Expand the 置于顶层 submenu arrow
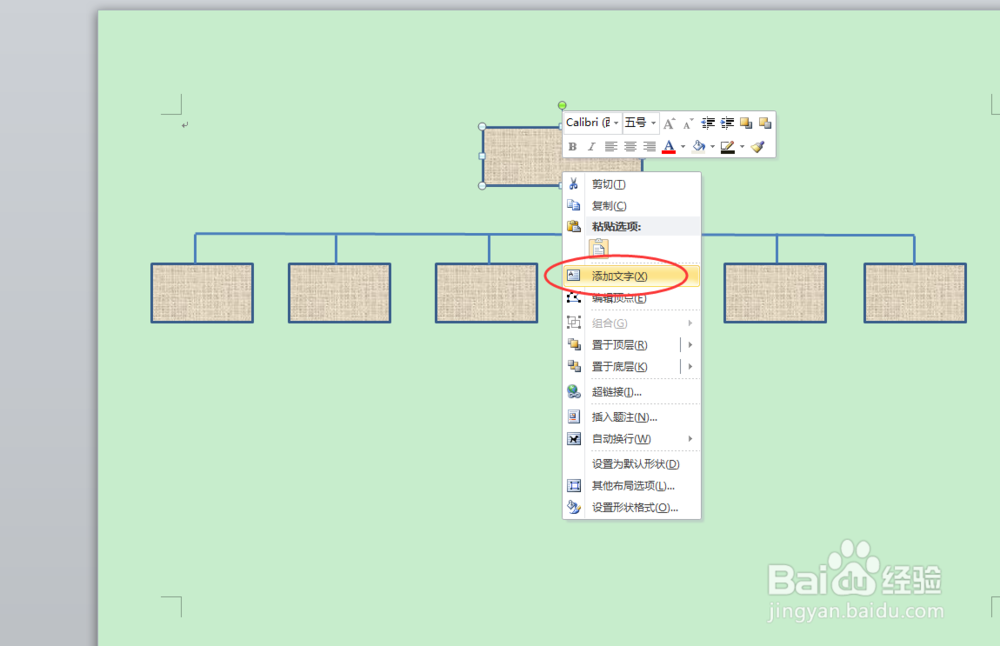Image resolution: width=1000 pixels, height=646 pixels. (690, 344)
